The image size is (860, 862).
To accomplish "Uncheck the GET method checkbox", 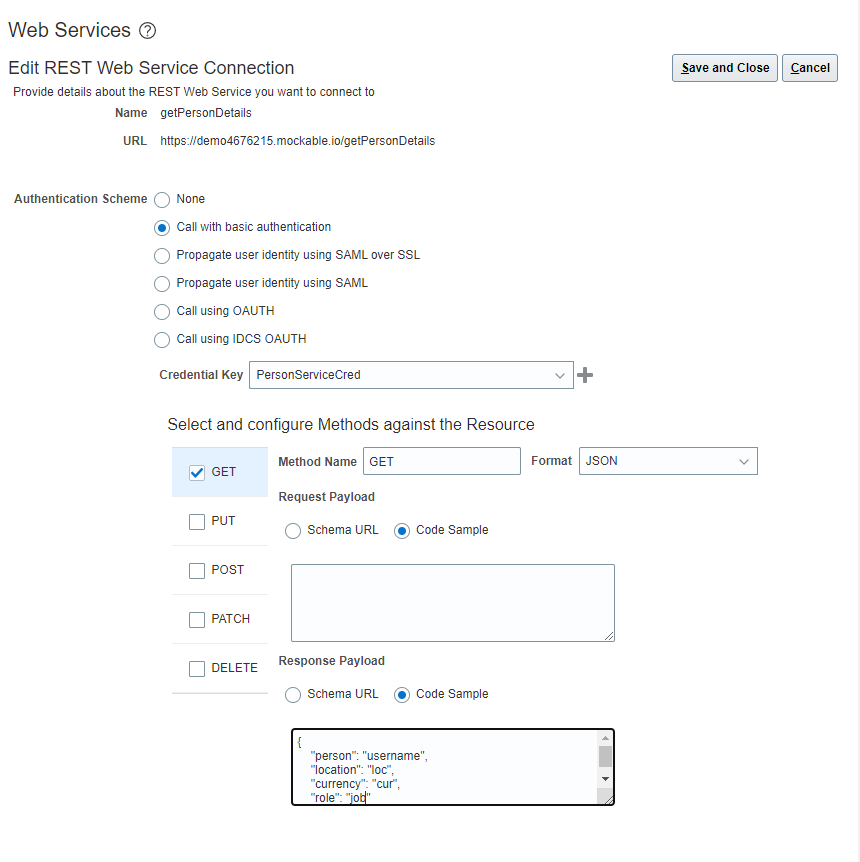I will 197,473.
